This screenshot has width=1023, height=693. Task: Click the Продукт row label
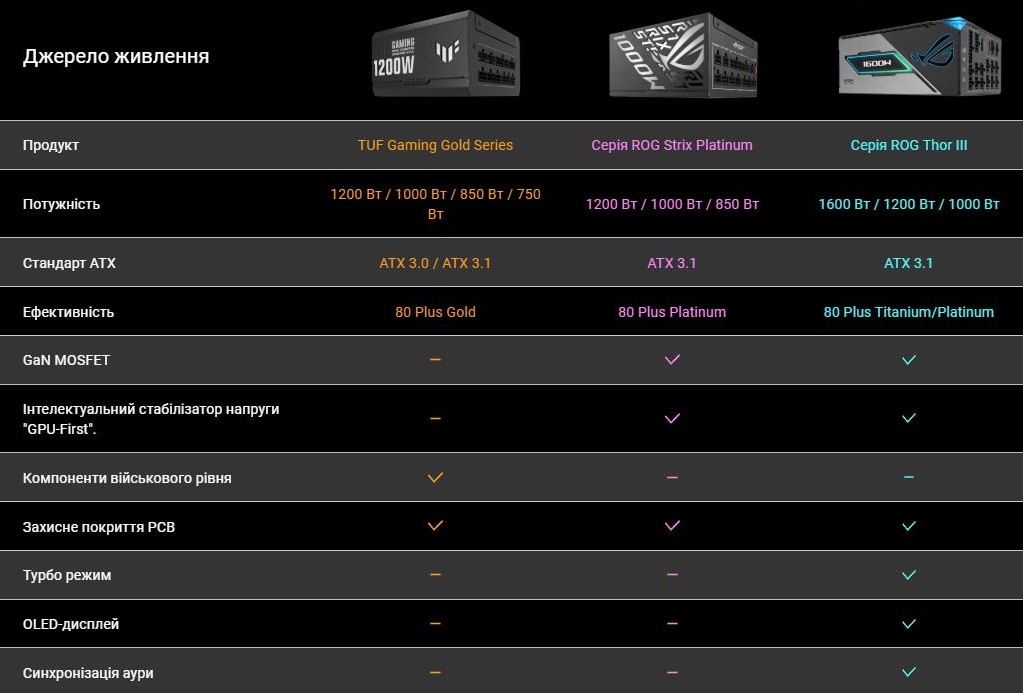pyautogui.click(x=51, y=145)
